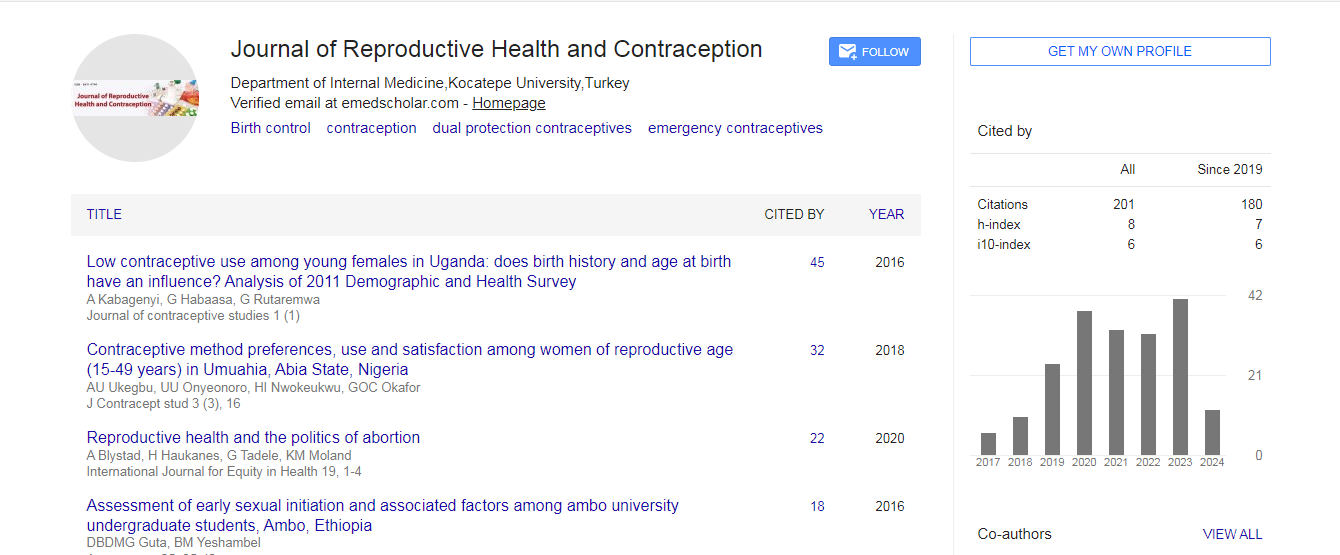
Task: Click the 32 citation count link
Action: 817,351
